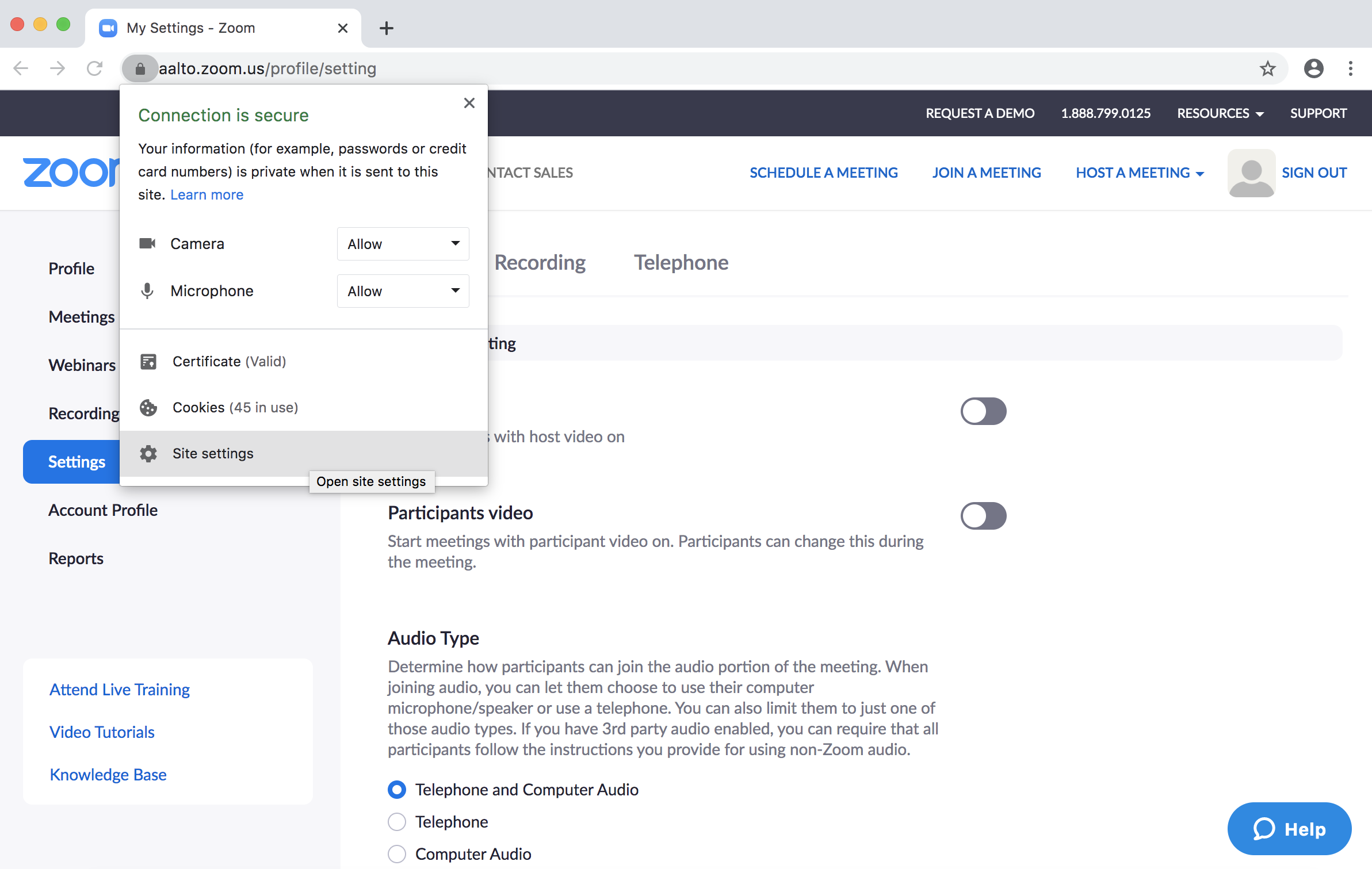Click the Learn more link
This screenshot has height=869, width=1372.
tap(207, 195)
